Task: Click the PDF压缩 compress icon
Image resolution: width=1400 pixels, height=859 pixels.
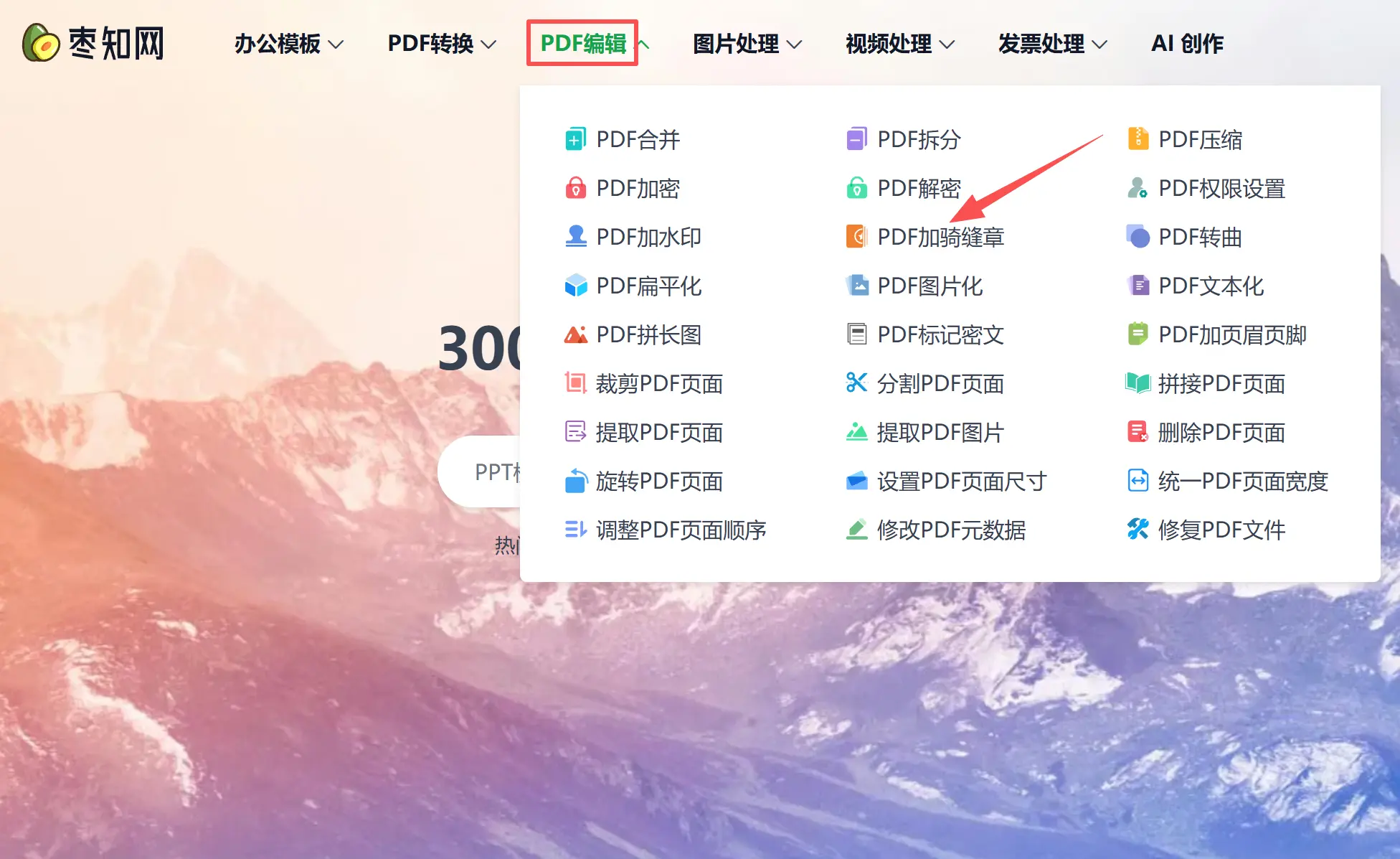Action: coord(1137,139)
